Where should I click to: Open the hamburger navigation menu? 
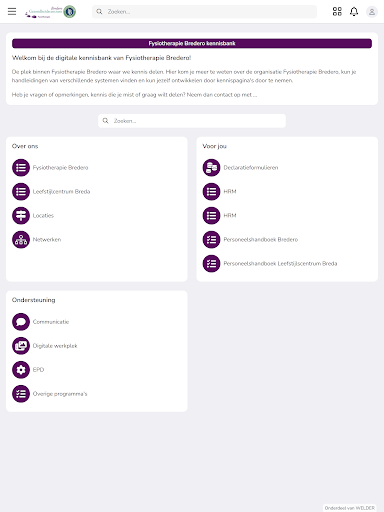click(12, 12)
